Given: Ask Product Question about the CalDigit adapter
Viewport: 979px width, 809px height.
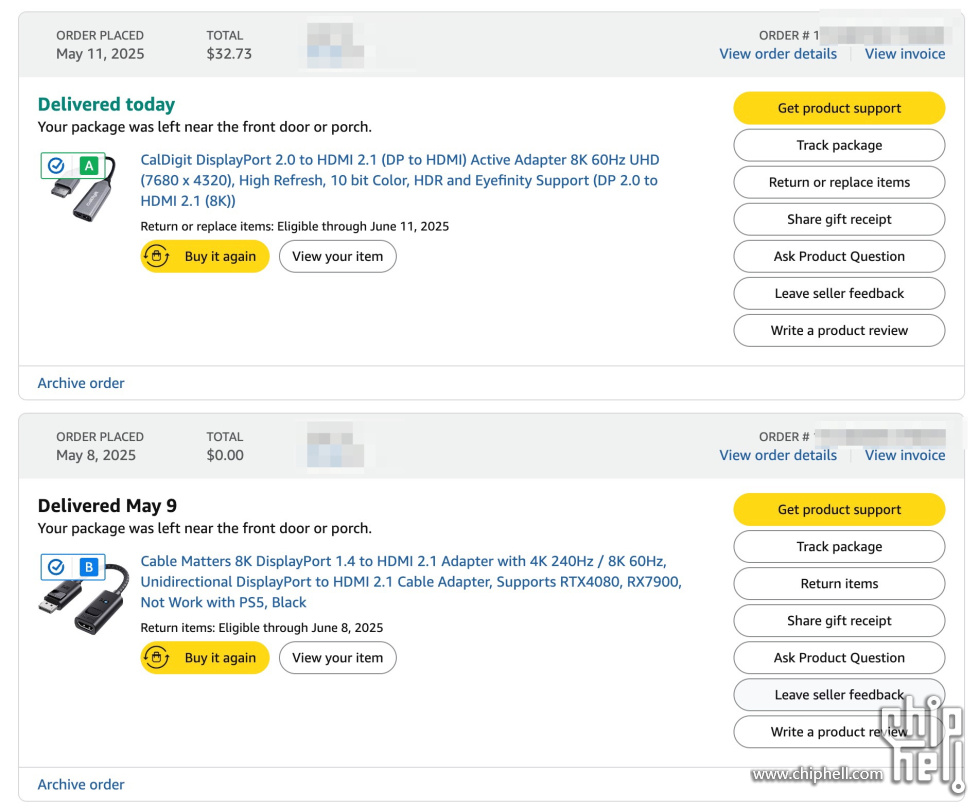Looking at the screenshot, I should coord(839,257).
